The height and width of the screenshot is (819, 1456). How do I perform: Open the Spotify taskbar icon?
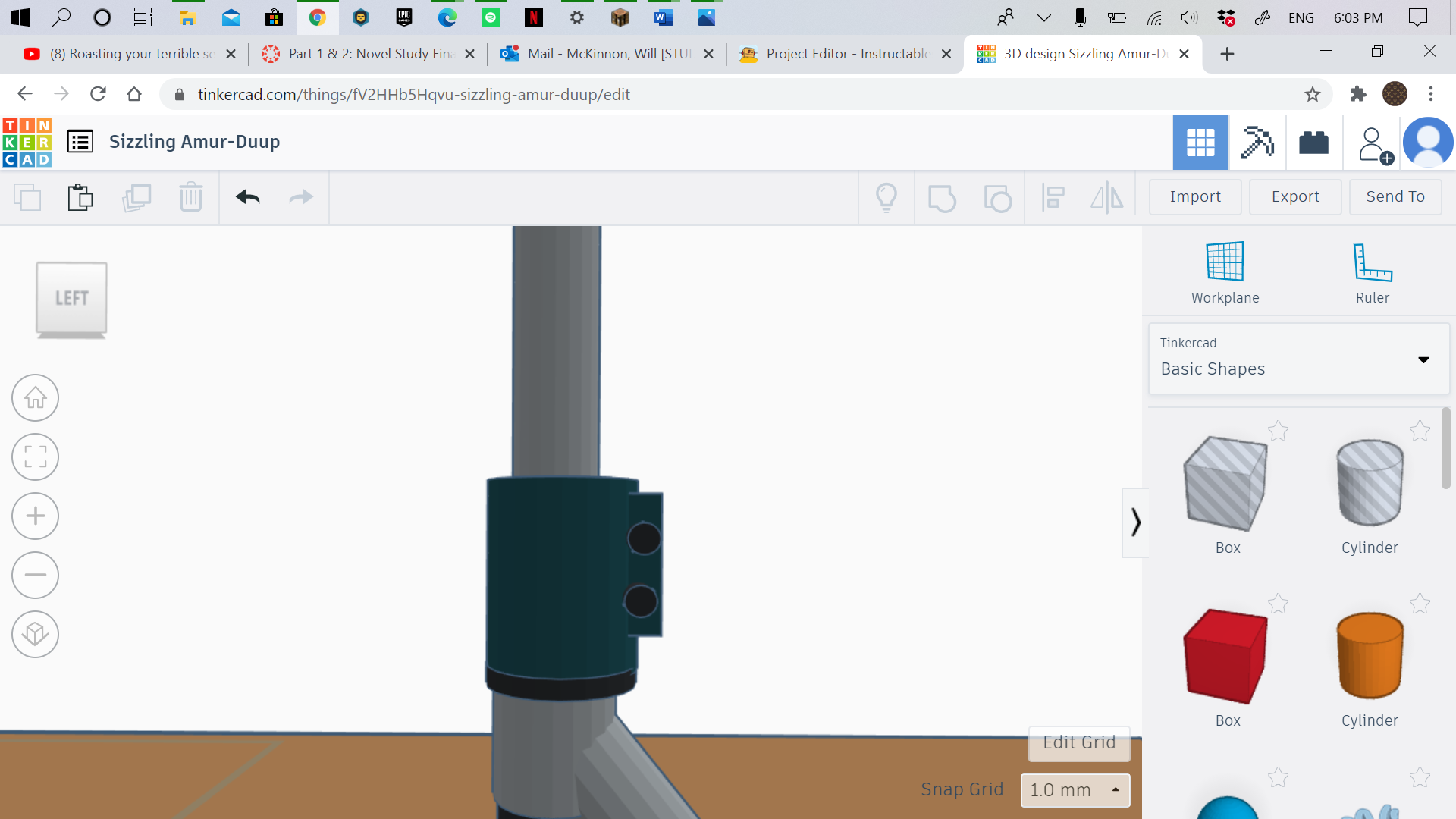491,17
